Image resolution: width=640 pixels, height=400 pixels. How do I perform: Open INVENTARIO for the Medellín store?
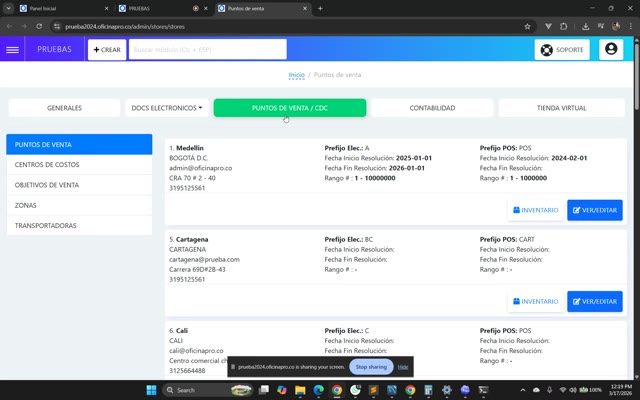coord(536,210)
